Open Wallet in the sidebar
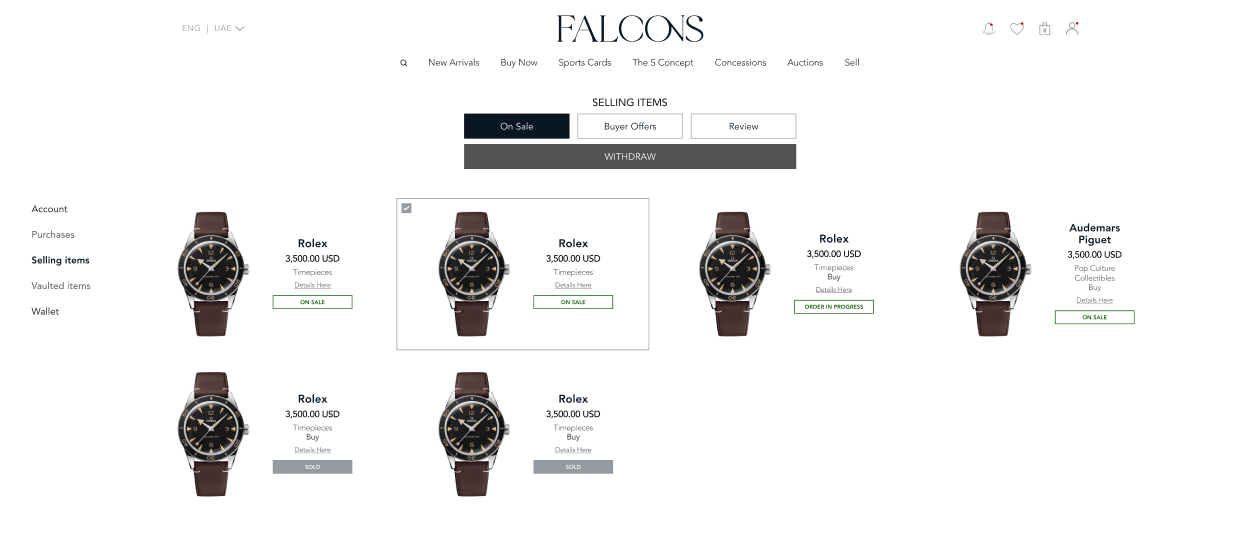This screenshot has width=1260, height=560. coord(45,312)
